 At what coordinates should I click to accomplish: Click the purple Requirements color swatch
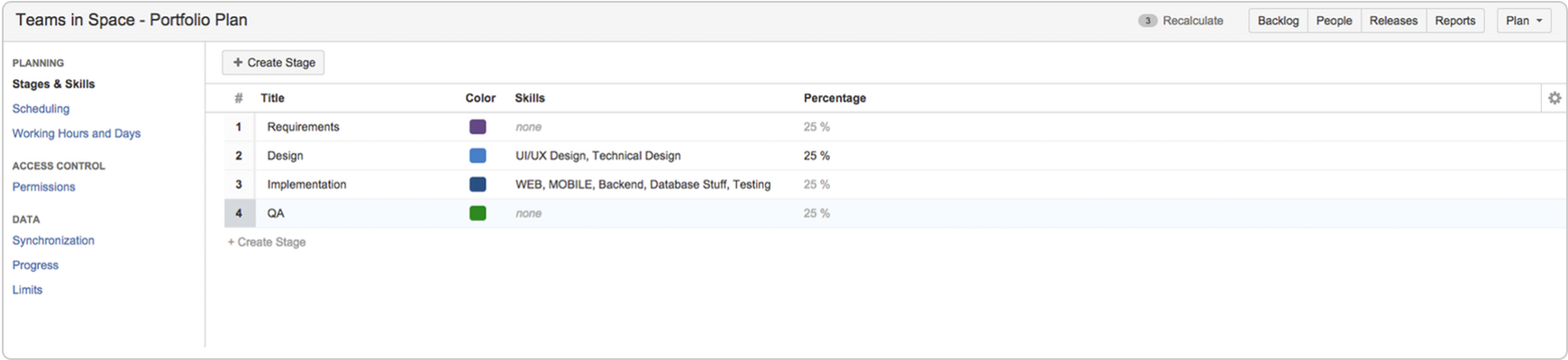(478, 127)
